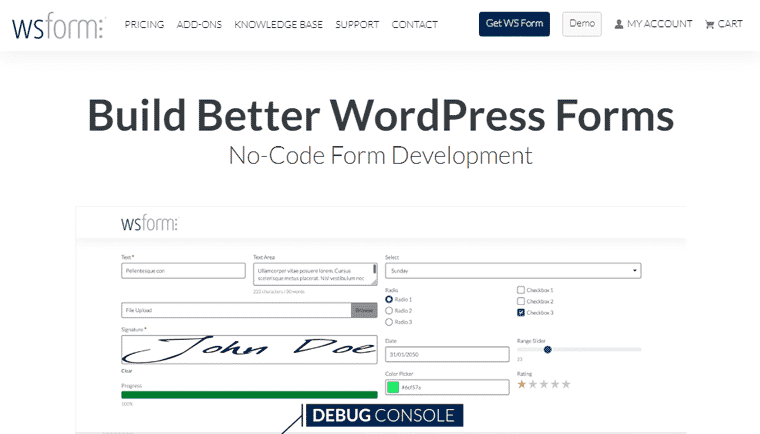Click the Browse button for file upload
Screen dimensions: 760x434
[x=364, y=310]
